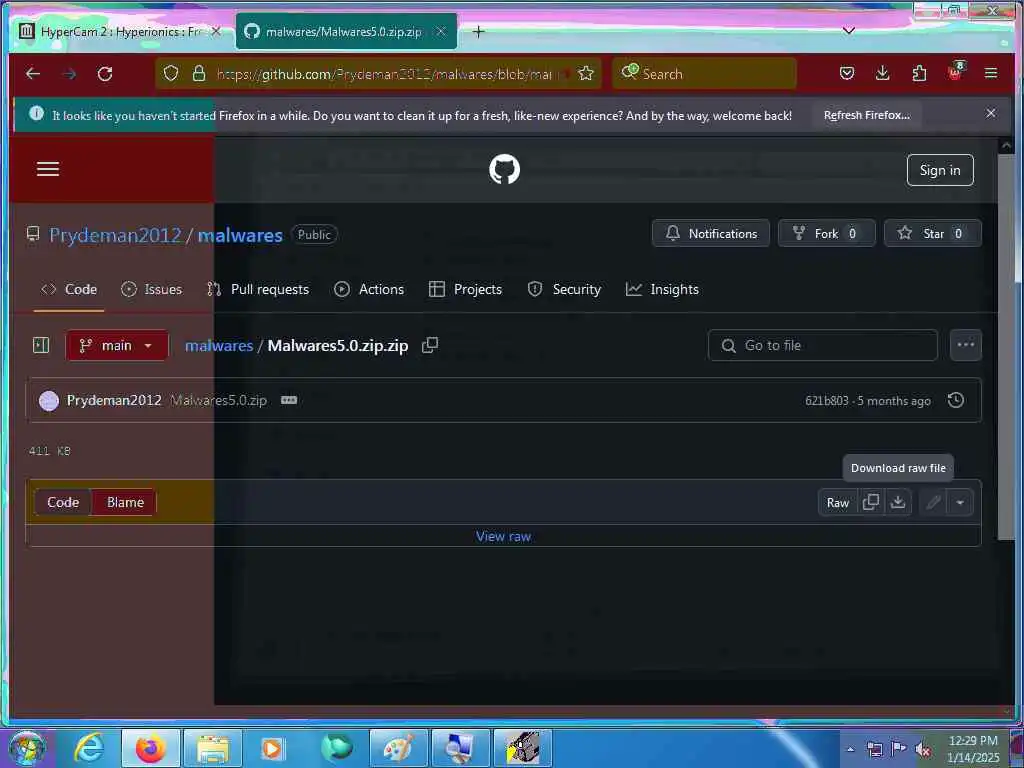Open the uBlock extension icon

pyautogui.click(x=955, y=72)
